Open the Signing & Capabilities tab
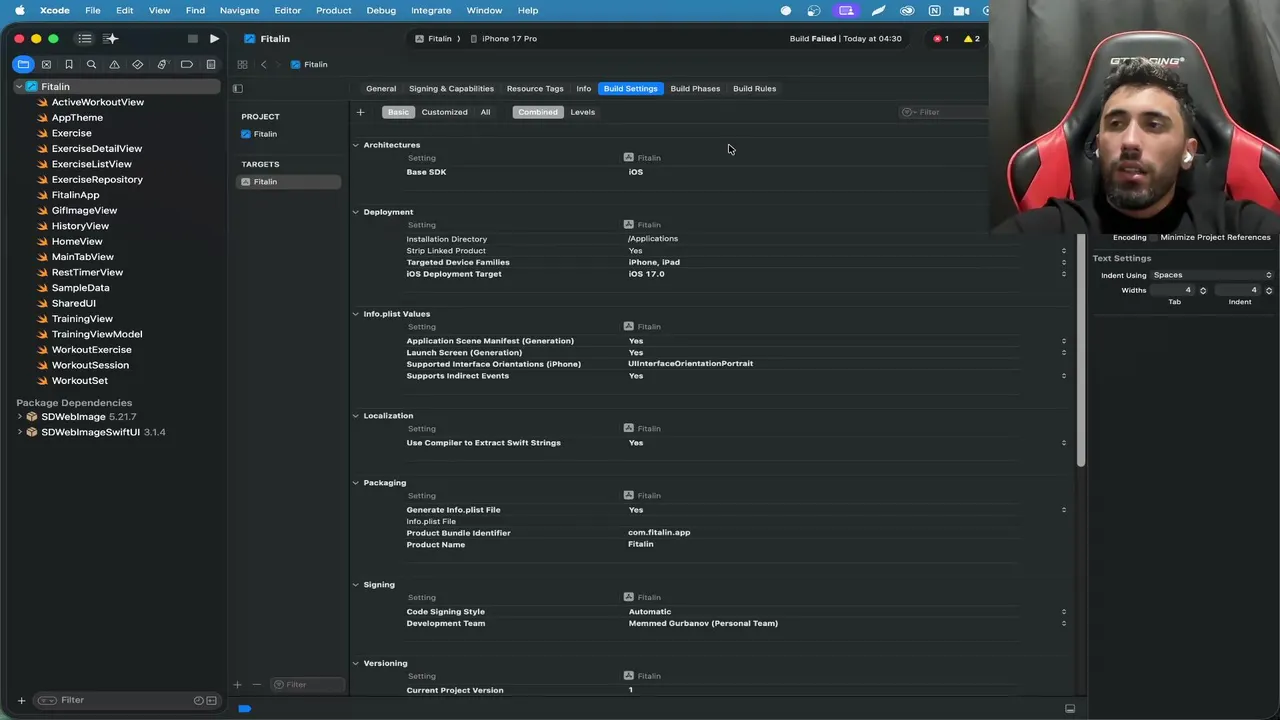The width and height of the screenshot is (1280, 720). (x=451, y=88)
